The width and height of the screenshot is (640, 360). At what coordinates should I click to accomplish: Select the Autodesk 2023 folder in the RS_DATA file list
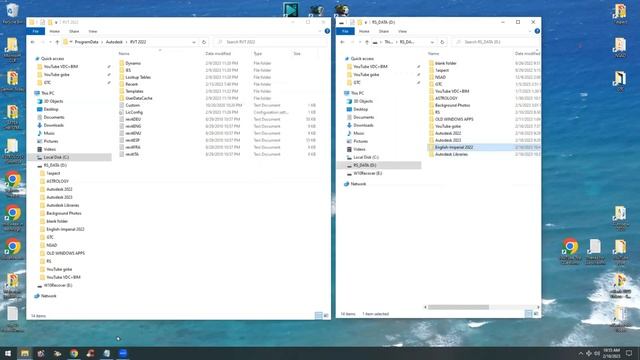point(448,140)
